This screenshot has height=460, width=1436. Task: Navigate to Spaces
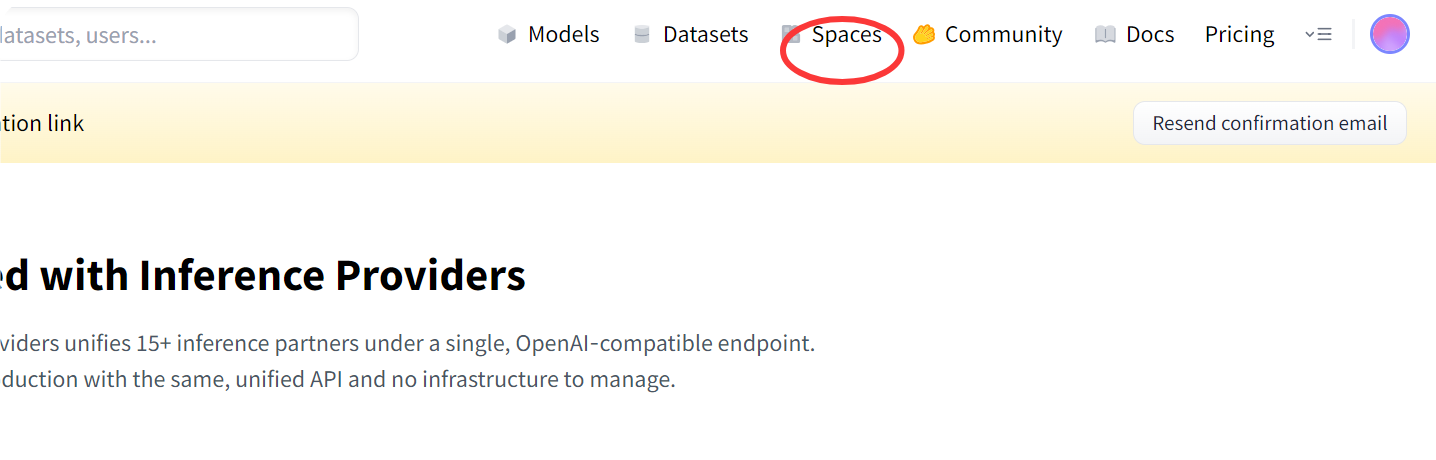pos(846,35)
